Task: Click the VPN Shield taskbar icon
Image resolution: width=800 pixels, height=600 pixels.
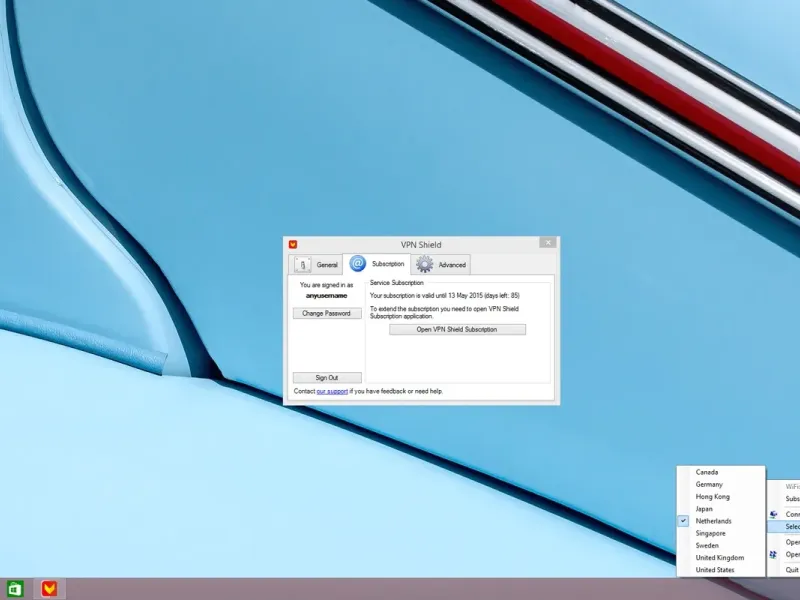Action: pyautogui.click(x=49, y=589)
